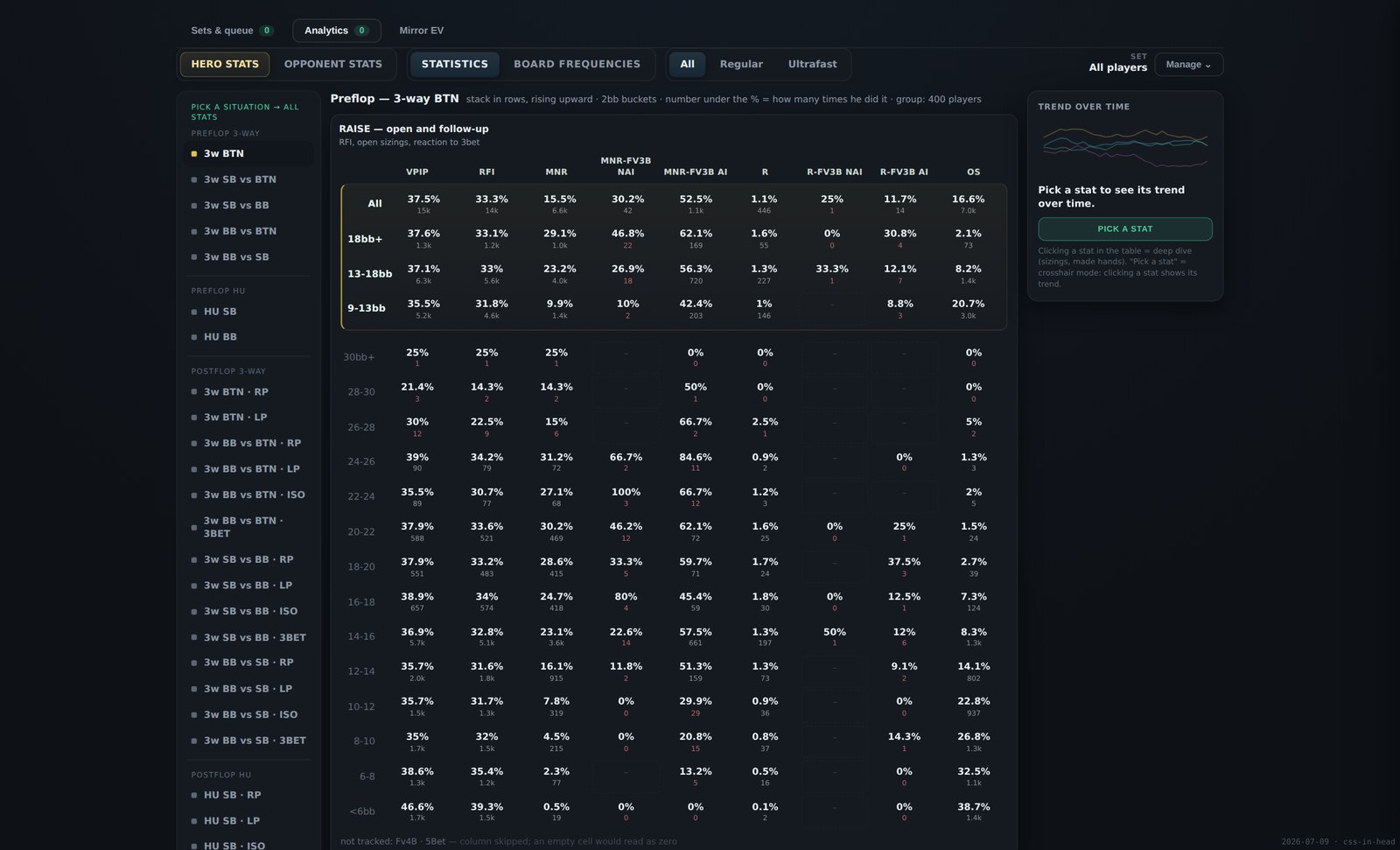Select the HERO STATS toggle

tap(225, 64)
